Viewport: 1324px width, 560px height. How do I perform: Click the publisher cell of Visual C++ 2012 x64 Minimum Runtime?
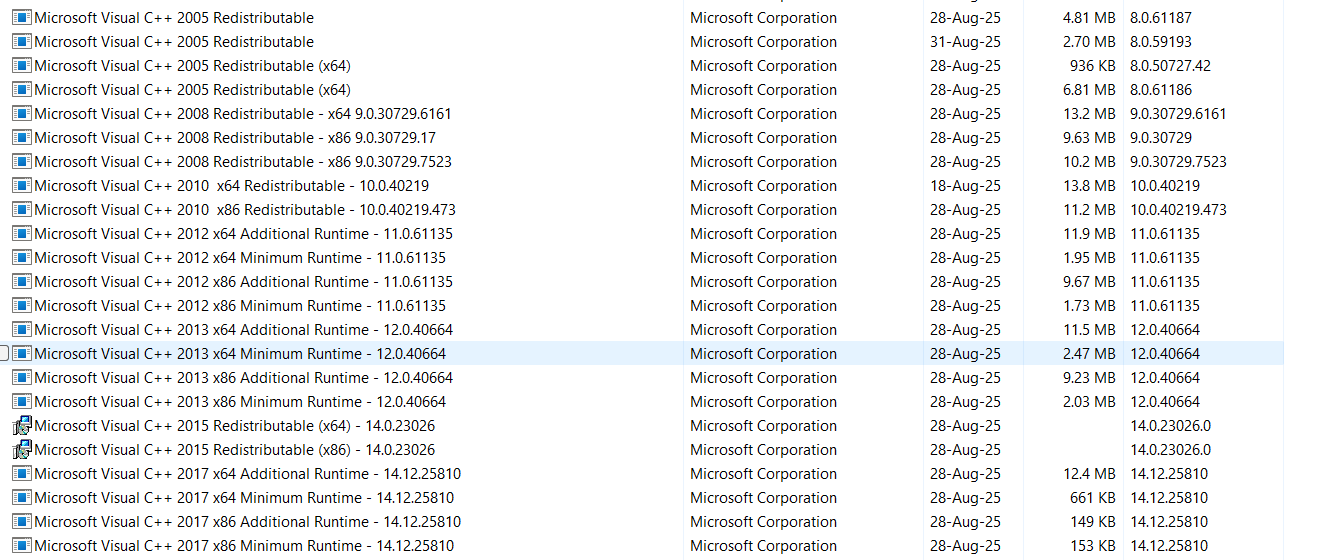(763, 258)
